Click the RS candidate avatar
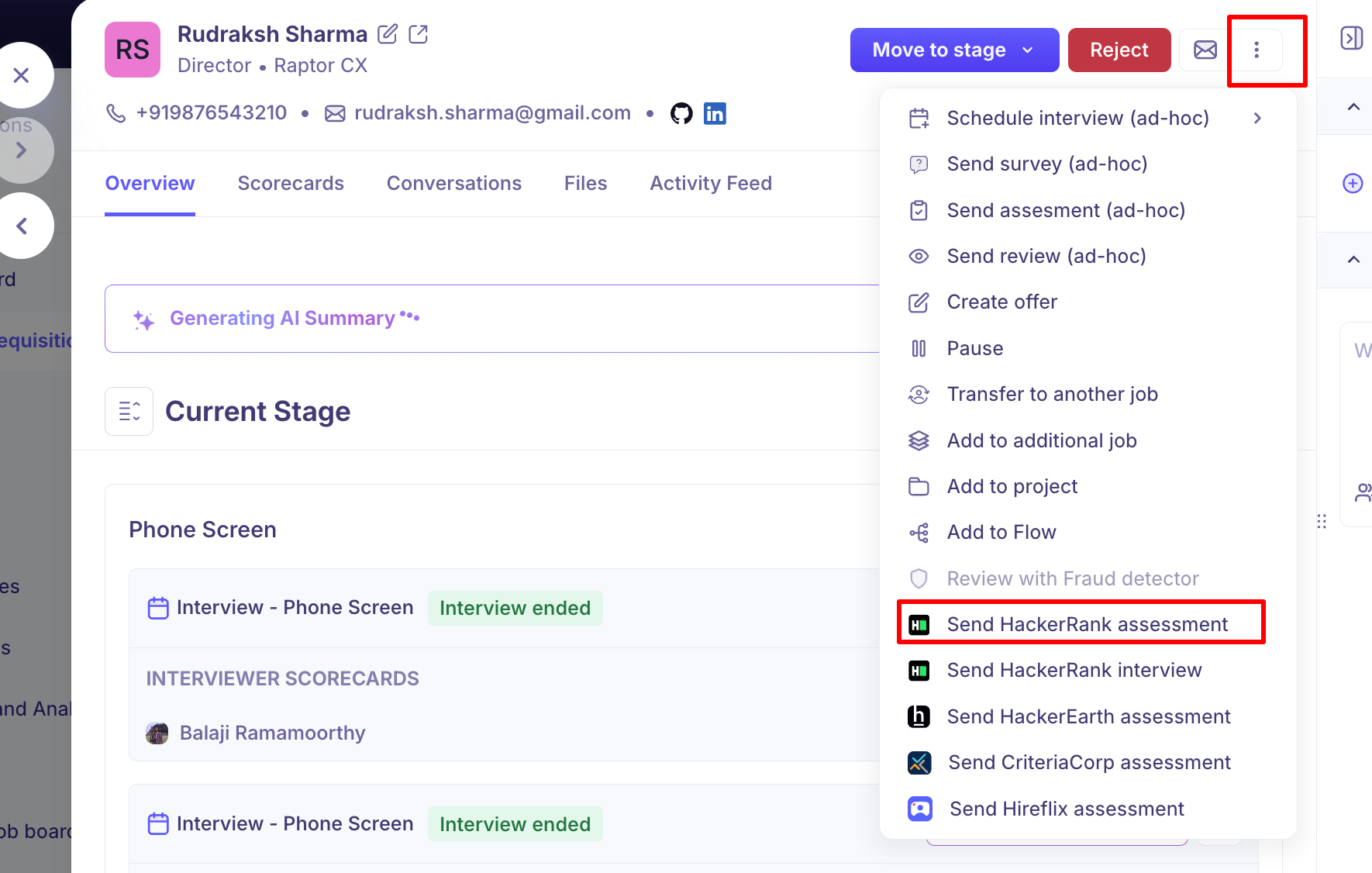The image size is (1372, 873). (133, 50)
